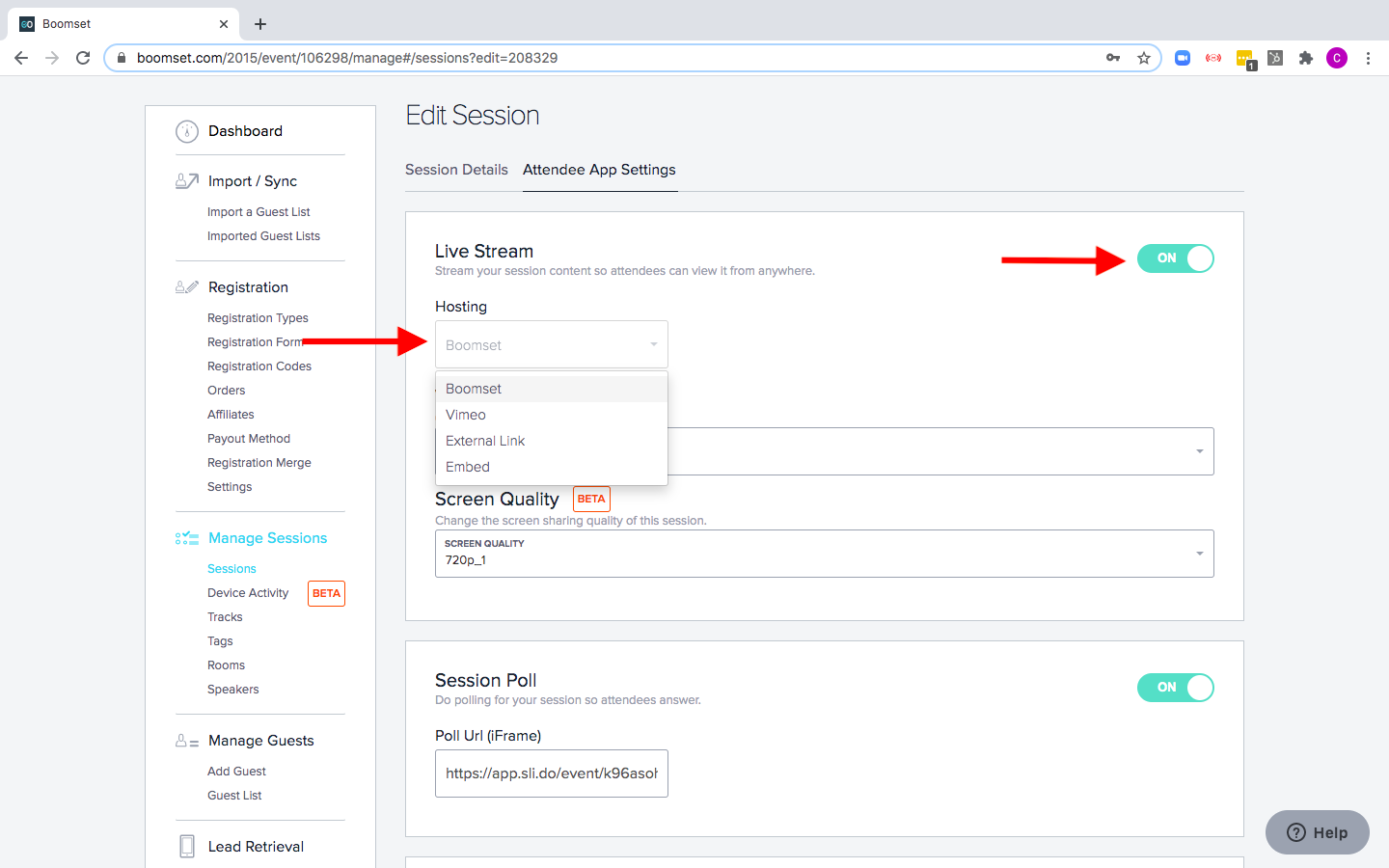Choose Embed hosting option

click(552, 467)
